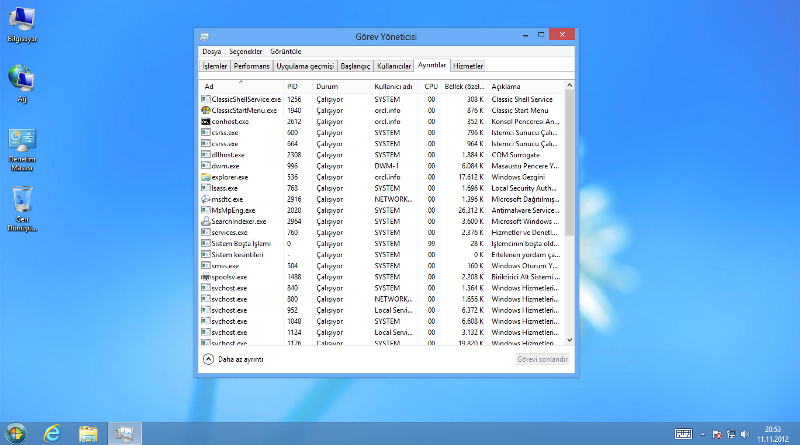Click the Start button orb
800x445 pixels.
tap(16, 434)
